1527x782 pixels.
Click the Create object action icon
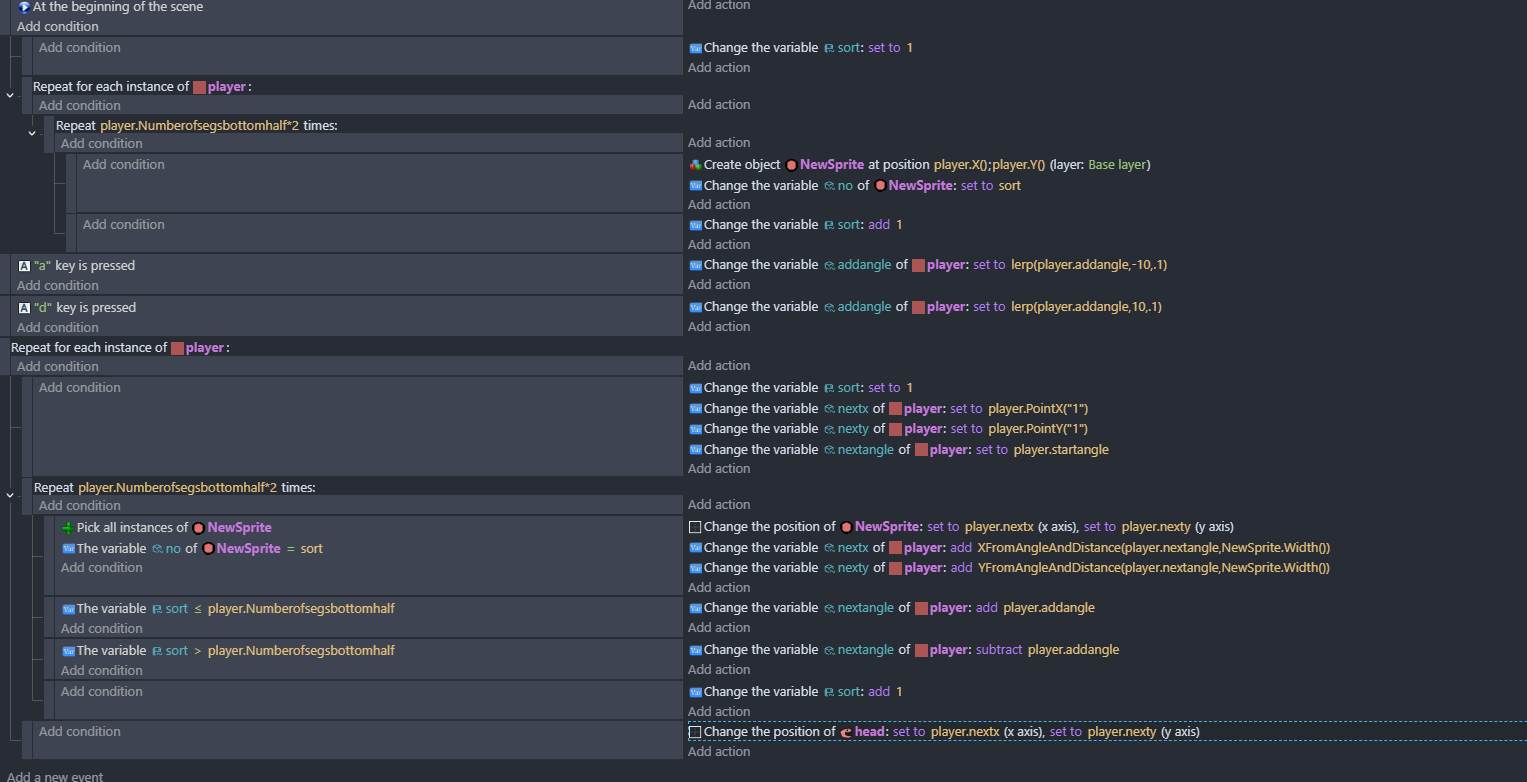pyautogui.click(x=695, y=165)
